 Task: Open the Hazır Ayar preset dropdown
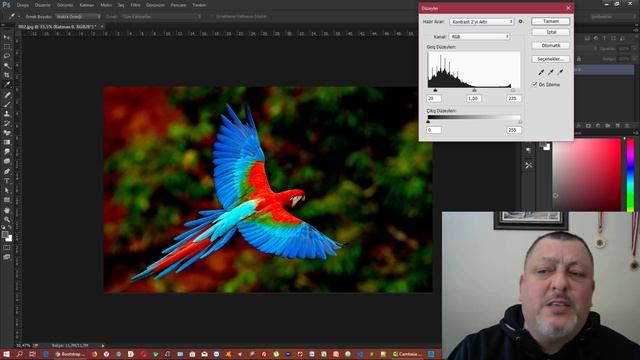481,22
